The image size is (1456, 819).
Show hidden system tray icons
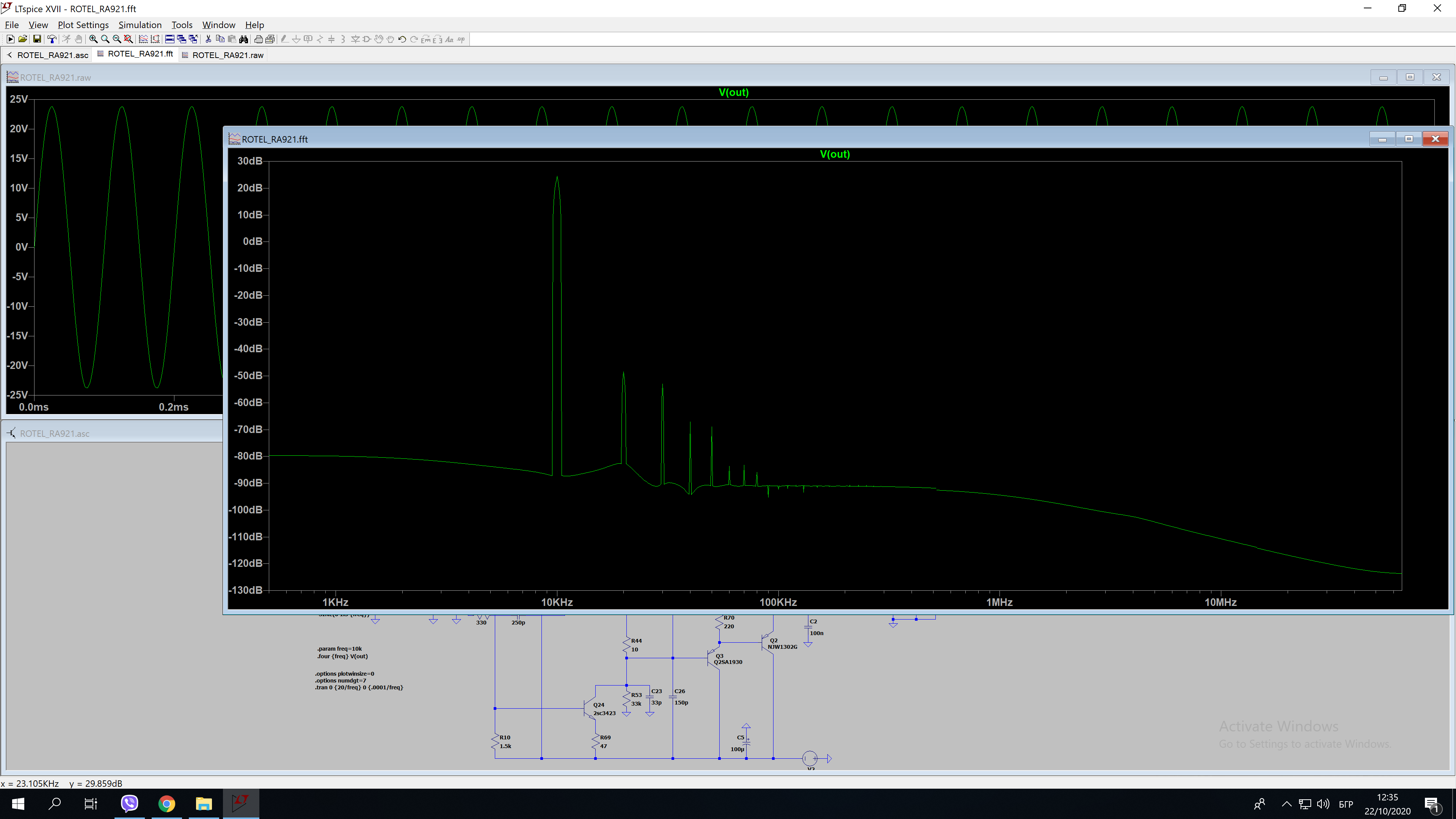pyautogui.click(x=1287, y=804)
